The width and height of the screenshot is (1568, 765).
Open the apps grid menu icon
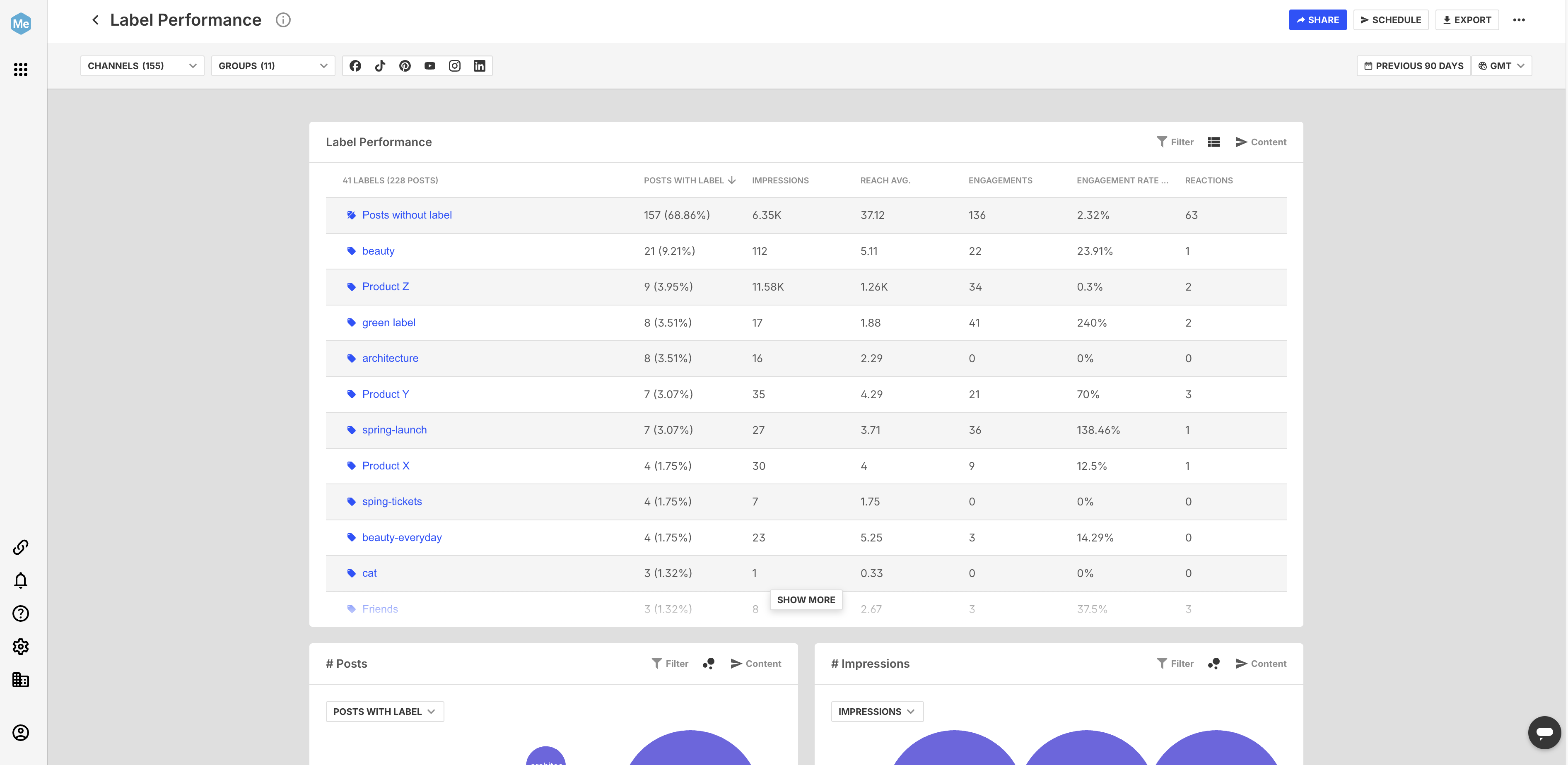pyautogui.click(x=21, y=70)
